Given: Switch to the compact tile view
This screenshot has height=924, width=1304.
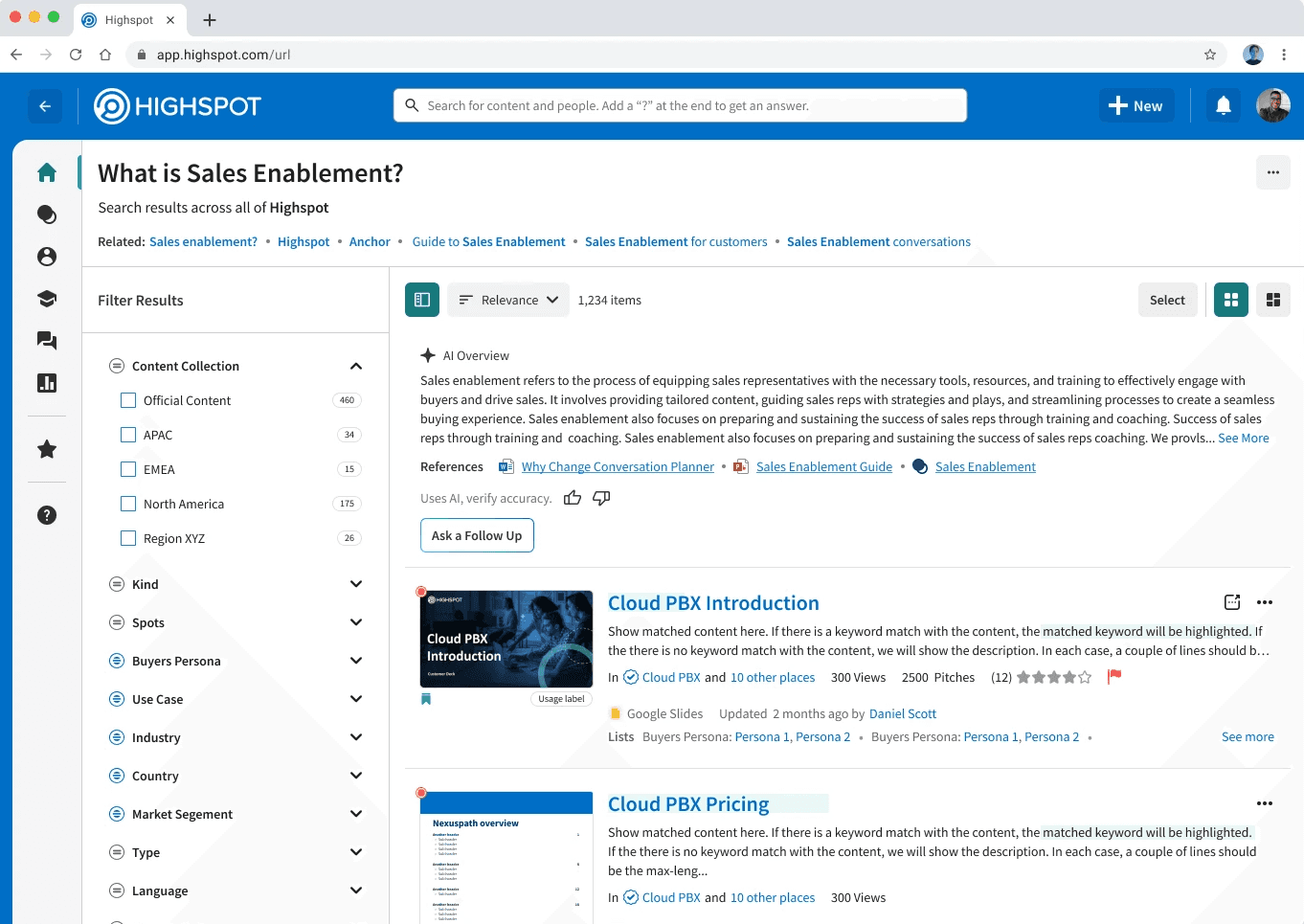Looking at the screenshot, I should (x=1273, y=300).
